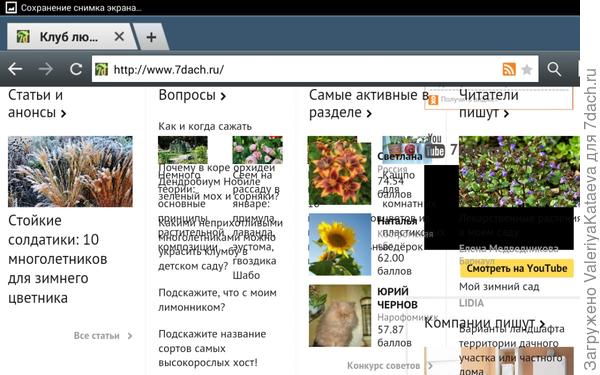
Task: Open the pink roses thumbnail under Вопросы
Action: click(x=258, y=150)
